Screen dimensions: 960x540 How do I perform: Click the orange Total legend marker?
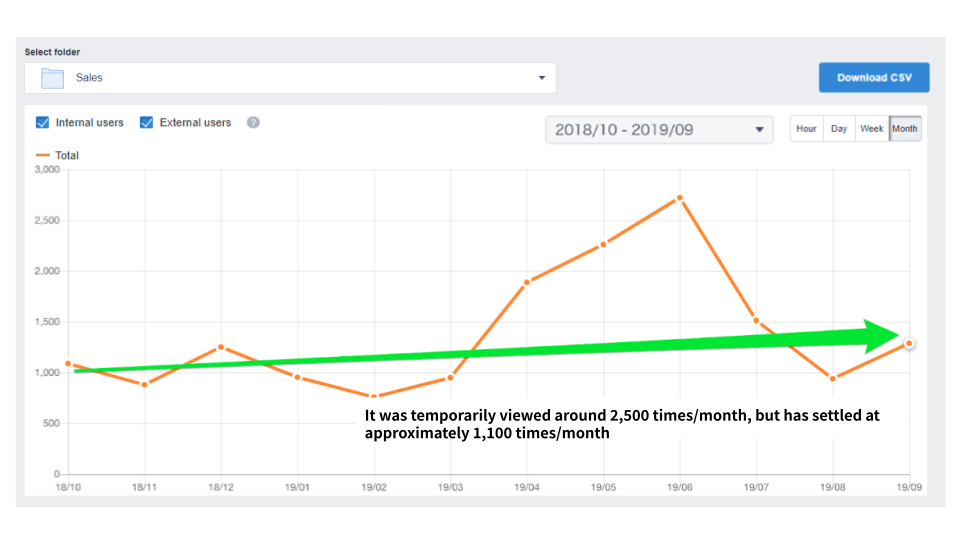[42, 156]
